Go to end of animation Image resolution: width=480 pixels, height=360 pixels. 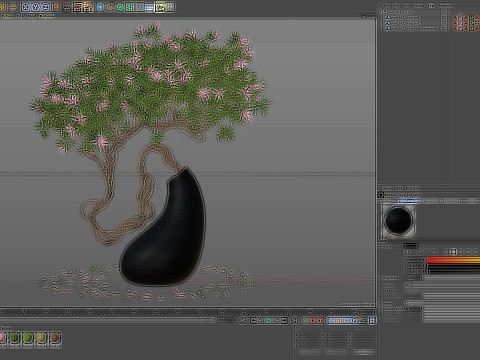point(294,320)
